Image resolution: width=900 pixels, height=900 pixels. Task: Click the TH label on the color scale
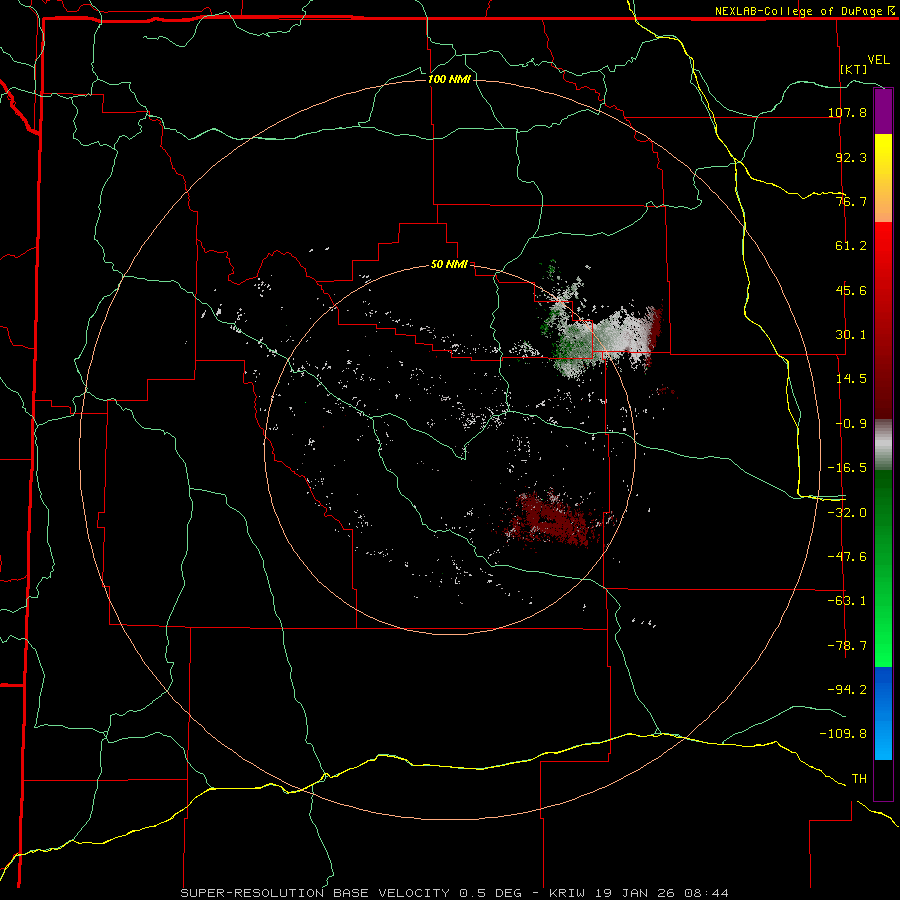point(859,779)
